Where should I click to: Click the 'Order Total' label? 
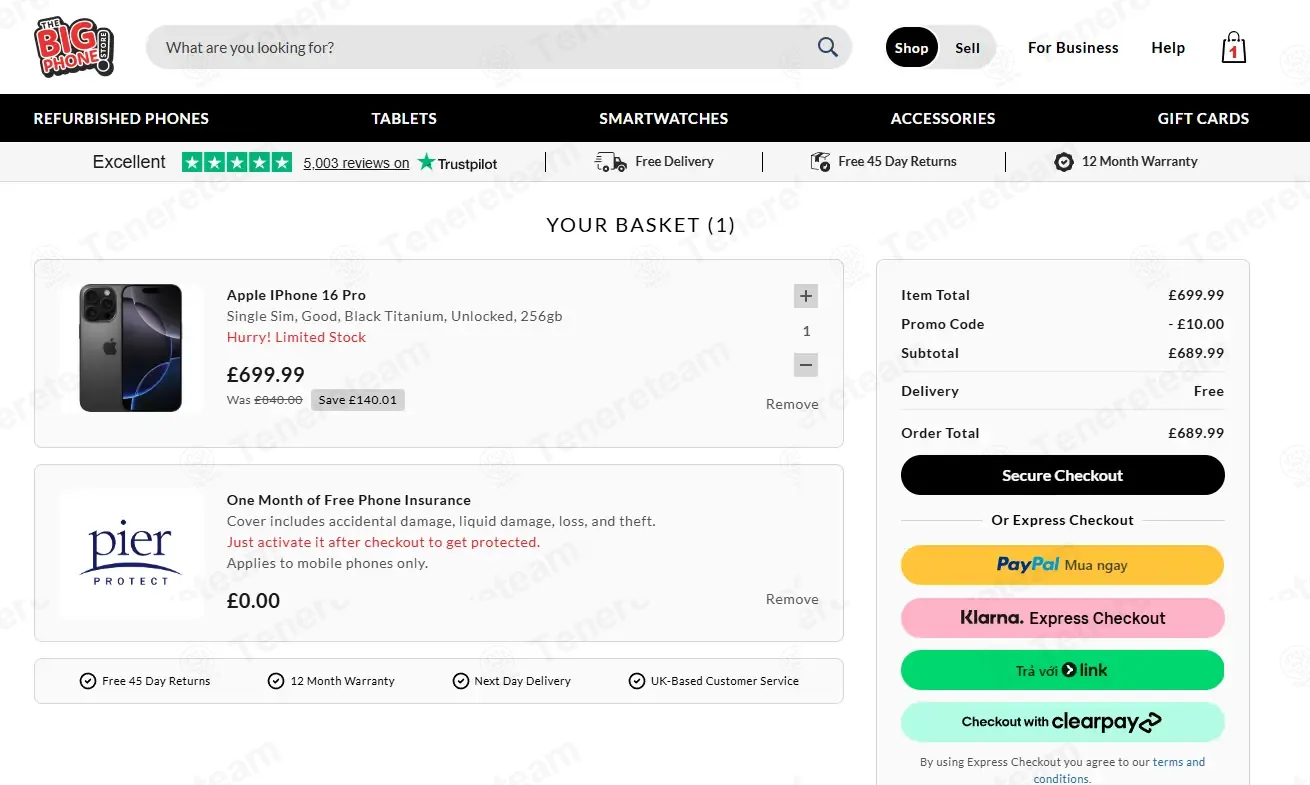click(940, 433)
